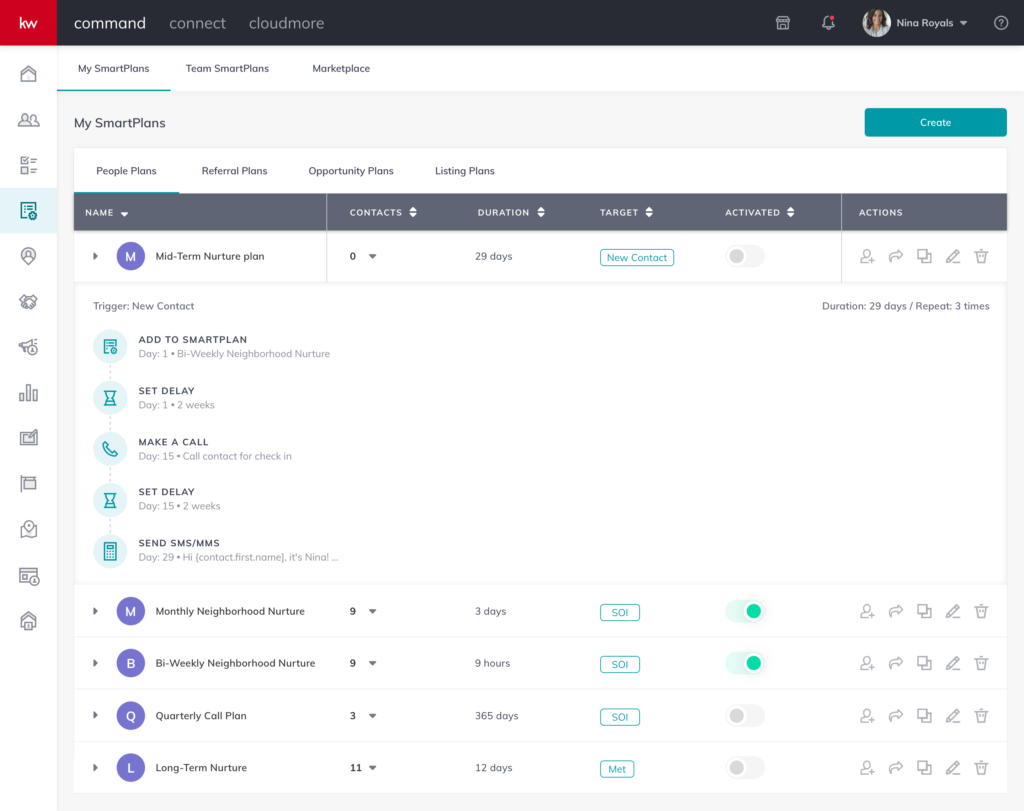1024x811 pixels.
Task: Select the People Plans tab
Action: [x=126, y=171]
